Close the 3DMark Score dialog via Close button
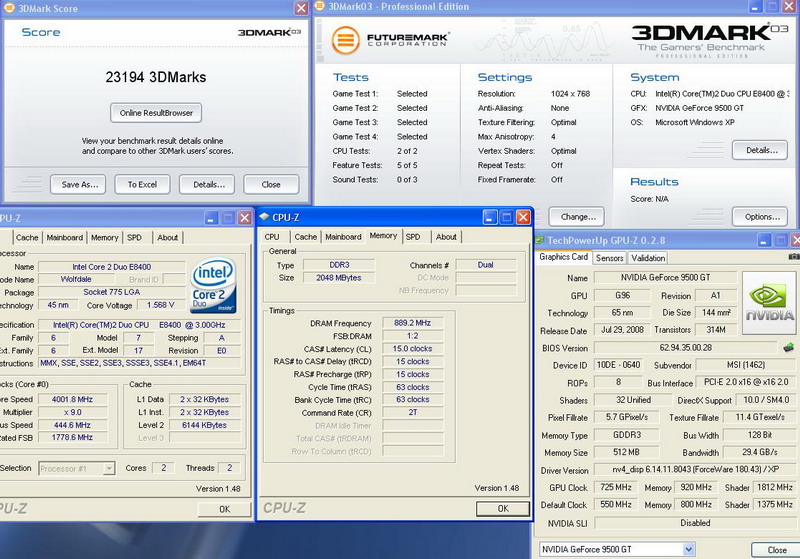 pos(271,185)
